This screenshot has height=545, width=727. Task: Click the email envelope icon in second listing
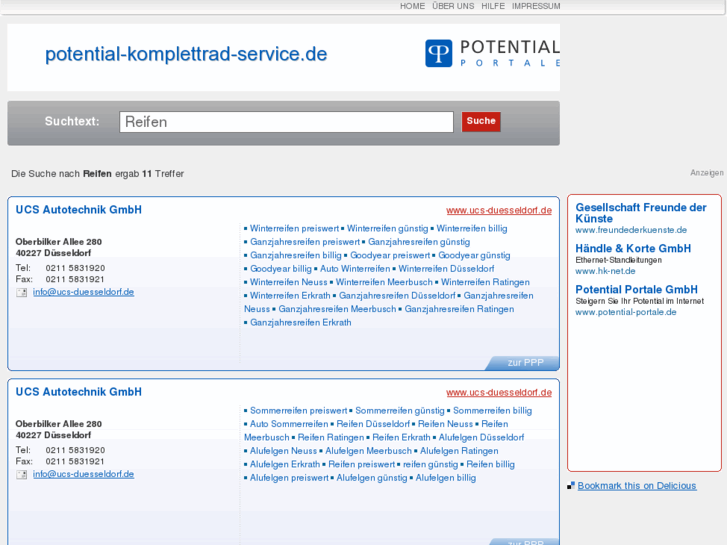point(22,474)
